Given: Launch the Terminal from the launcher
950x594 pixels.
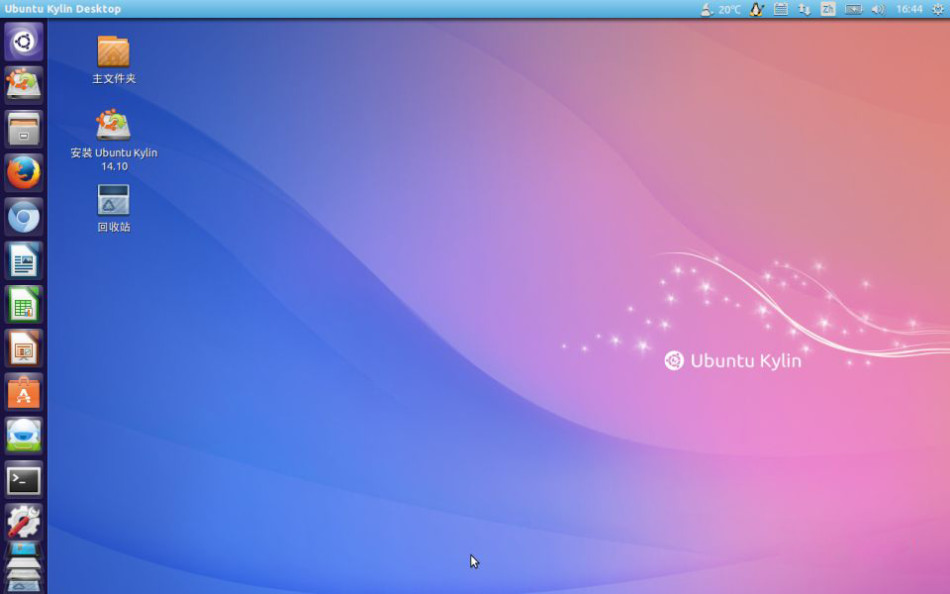Looking at the screenshot, I should (24, 481).
